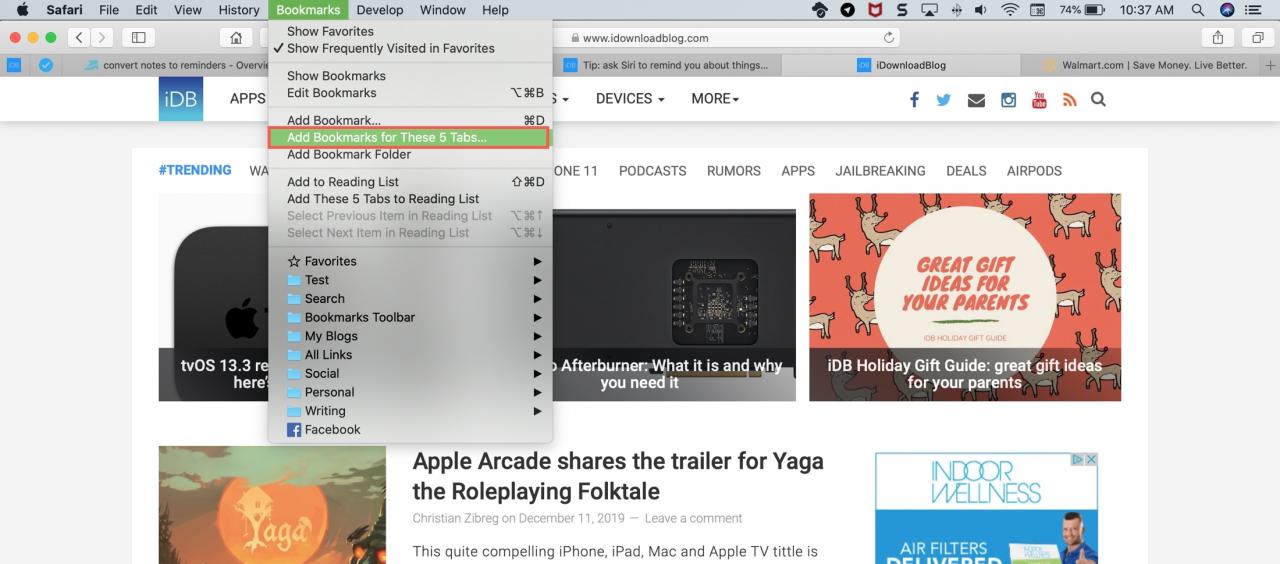The height and width of the screenshot is (564, 1280).
Task: Open iDB's Facebook page icon
Action: pyautogui.click(x=914, y=99)
